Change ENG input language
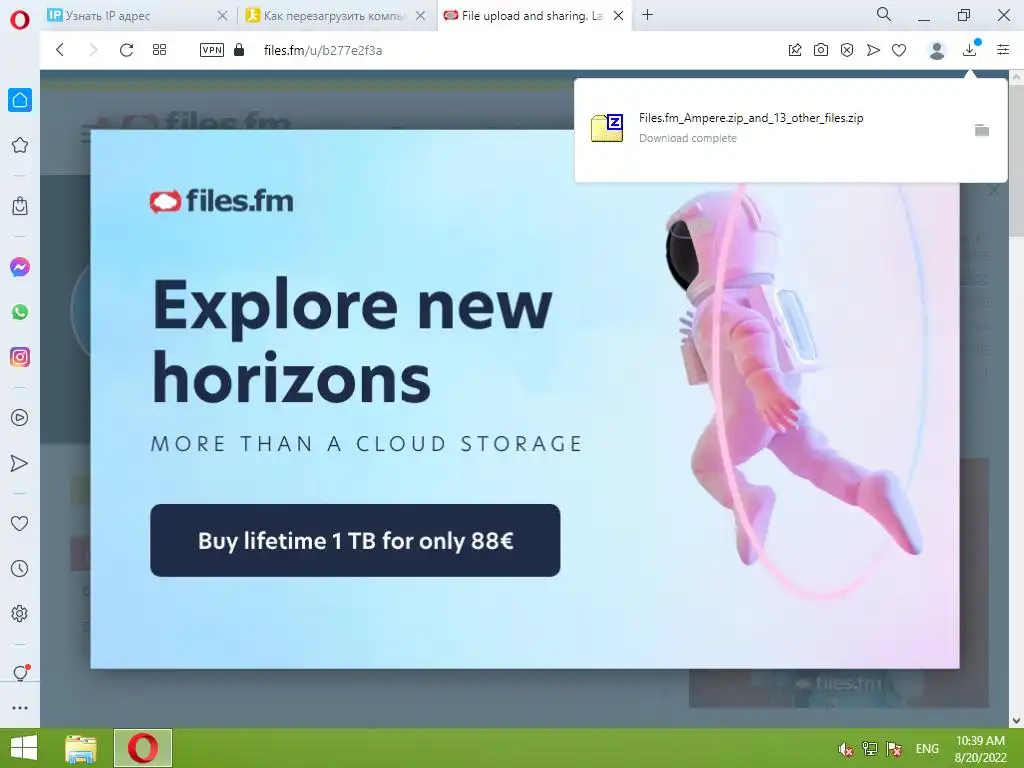The width and height of the screenshot is (1024, 768). pyautogui.click(x=927, y=749)
